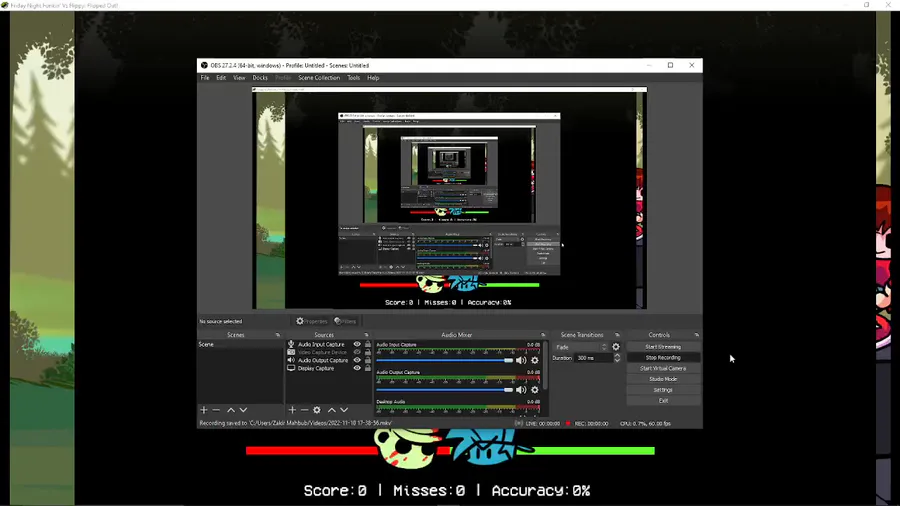Image resolution: width=900 pixels, height=506 pixels.
Task: Add a new scene with plus icon
Action: point(204,410)
